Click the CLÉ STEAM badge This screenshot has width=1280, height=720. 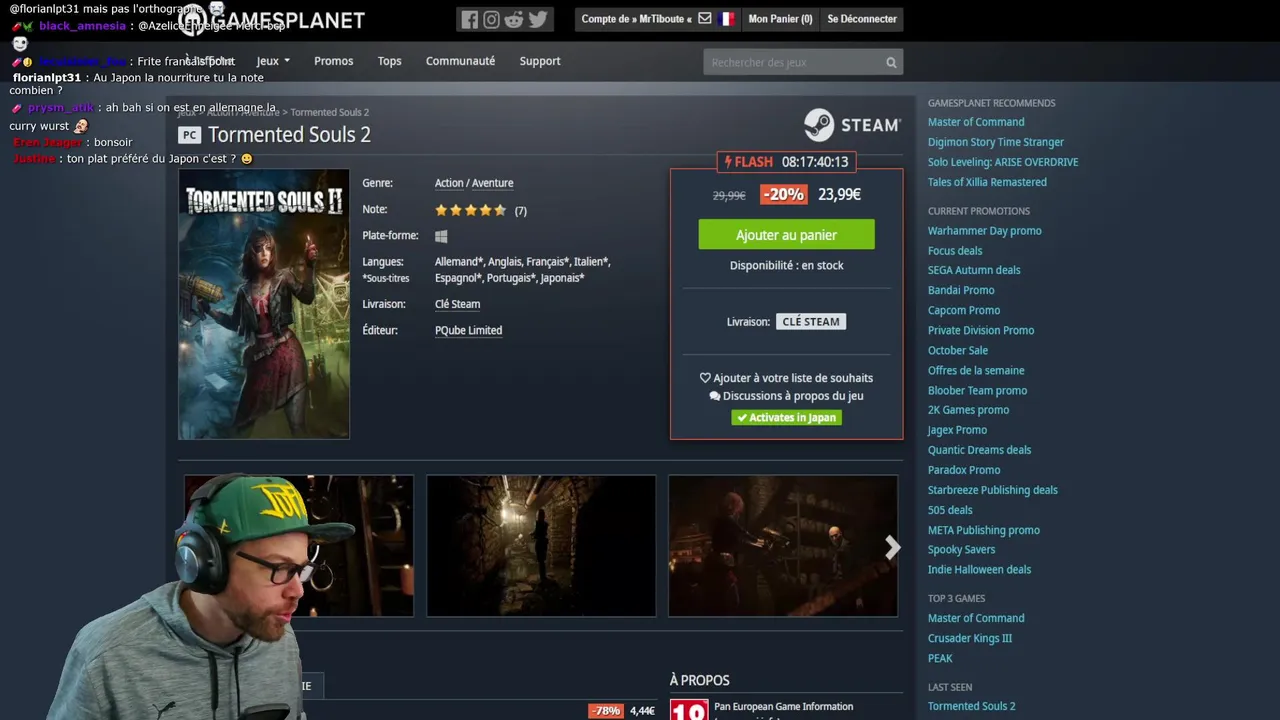click(811, 322)
